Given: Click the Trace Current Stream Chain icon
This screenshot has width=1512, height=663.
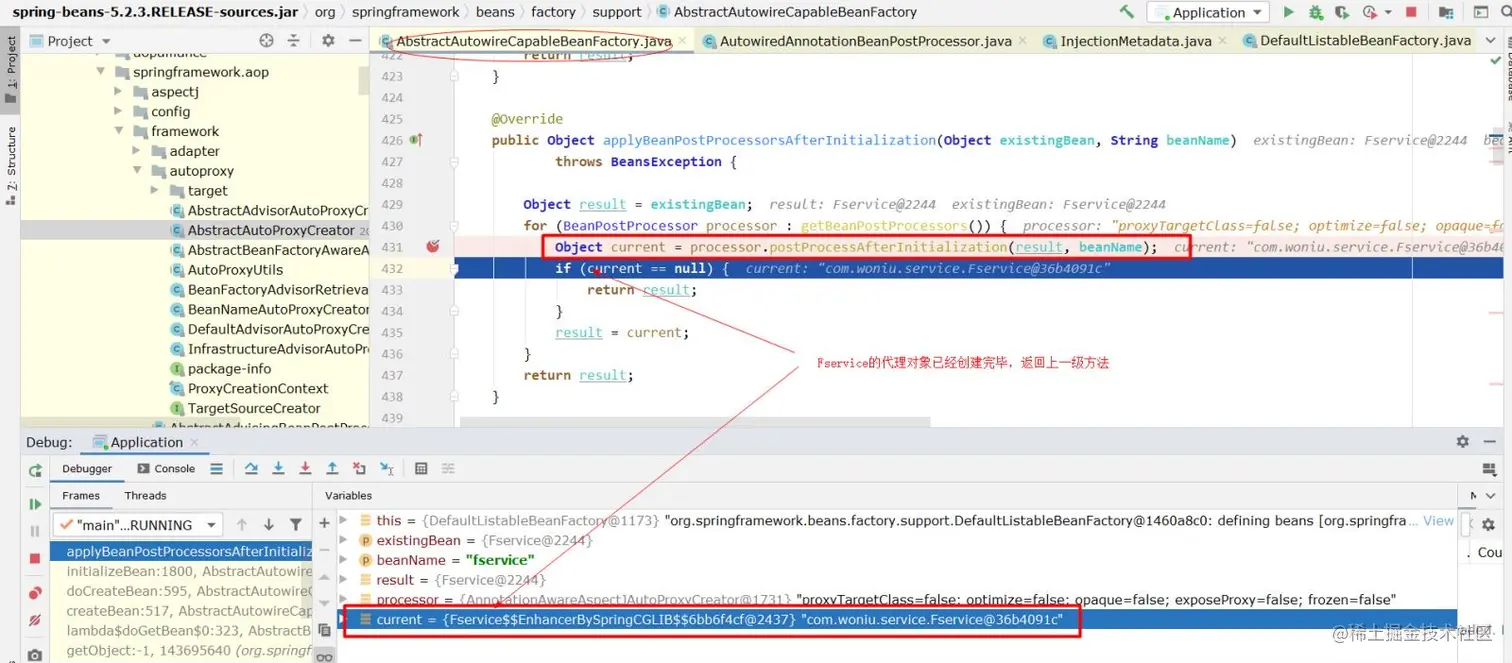Looking at the screenshot, I should coord(449,468).
